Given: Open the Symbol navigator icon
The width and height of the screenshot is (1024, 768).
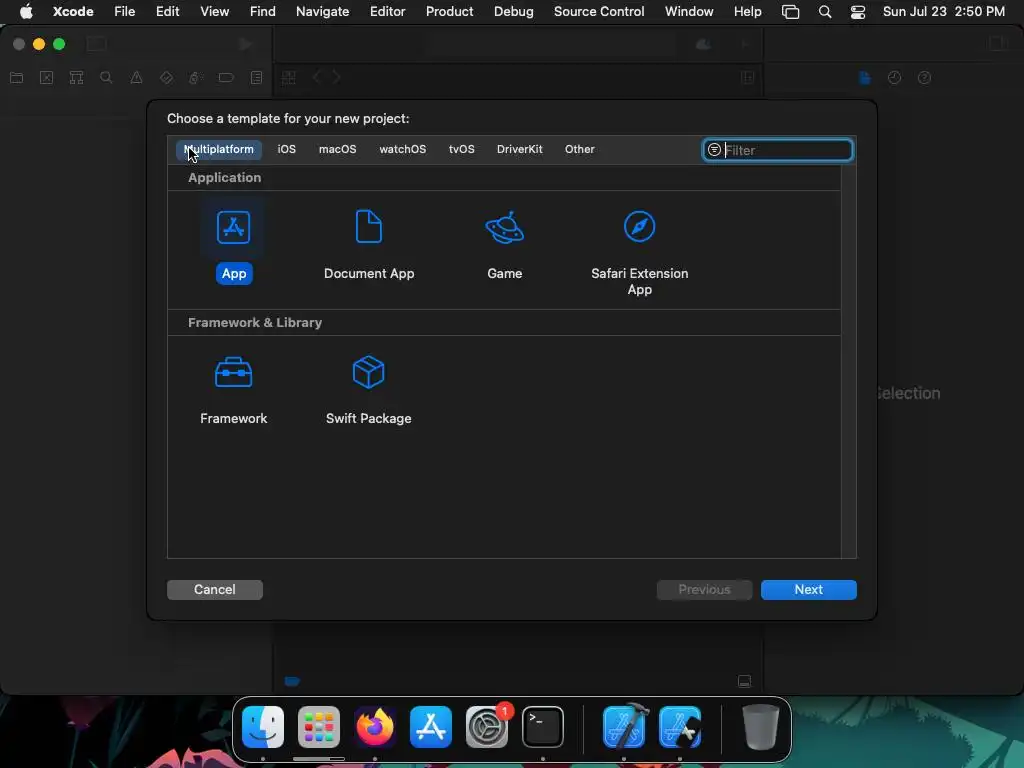Looking at the screenshot, I should tap(76, 78).
